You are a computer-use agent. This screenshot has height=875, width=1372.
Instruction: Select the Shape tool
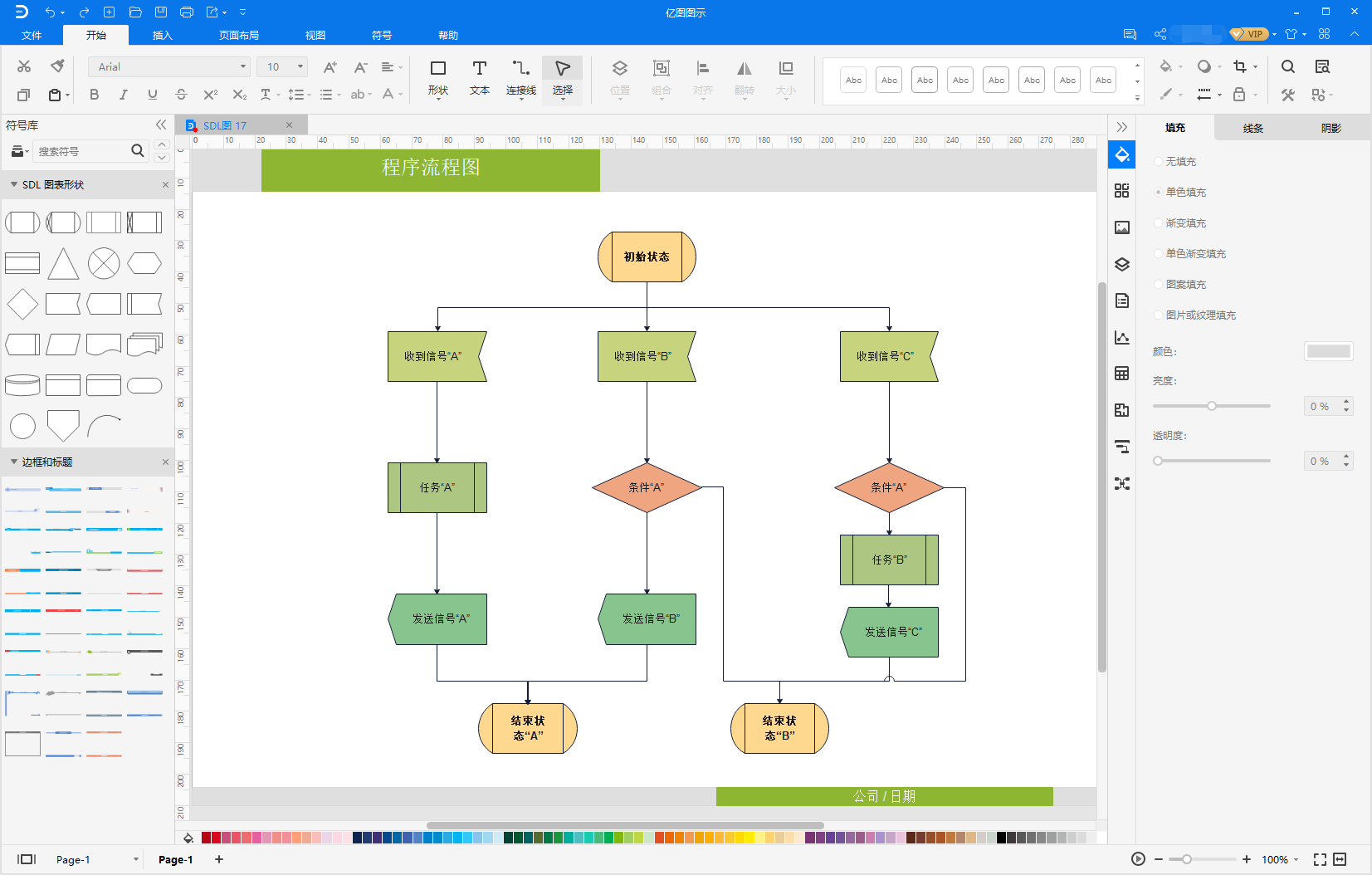[x=438, y=78]
